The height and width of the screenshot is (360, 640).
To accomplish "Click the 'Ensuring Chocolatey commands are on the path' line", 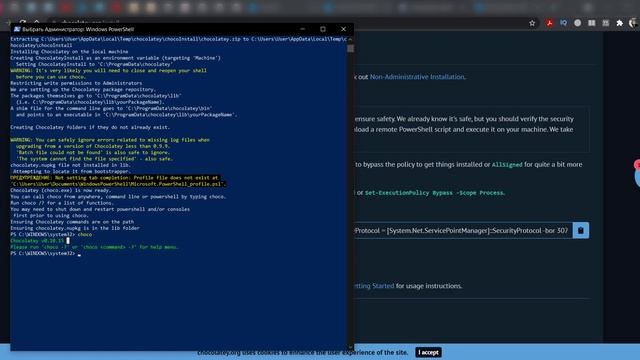I will (72, 222).
